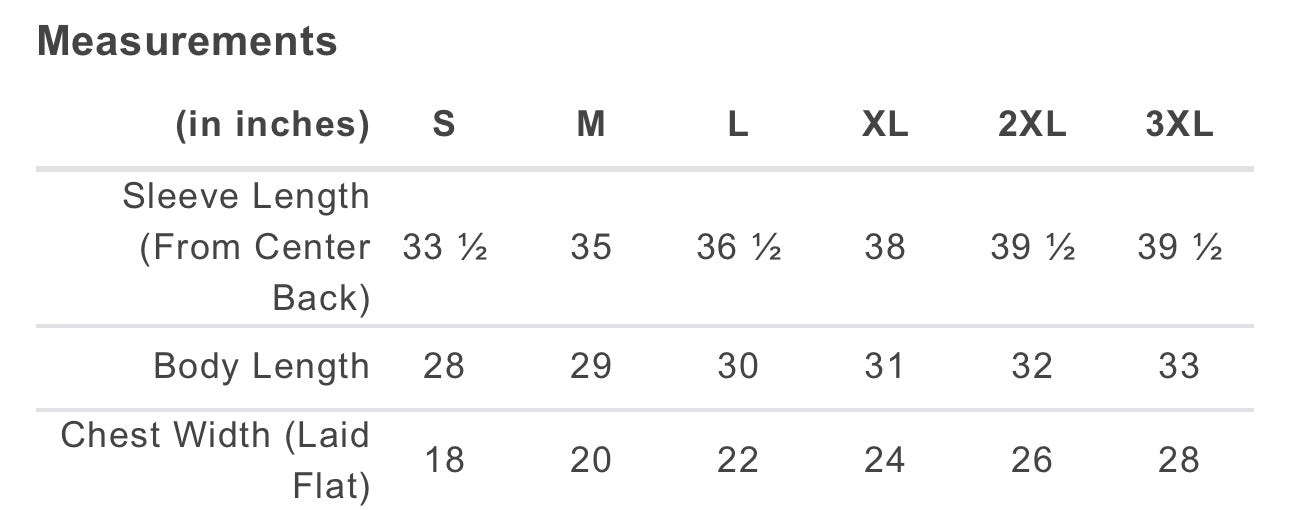Select the 2XL size column header

tap(1032, 125)
